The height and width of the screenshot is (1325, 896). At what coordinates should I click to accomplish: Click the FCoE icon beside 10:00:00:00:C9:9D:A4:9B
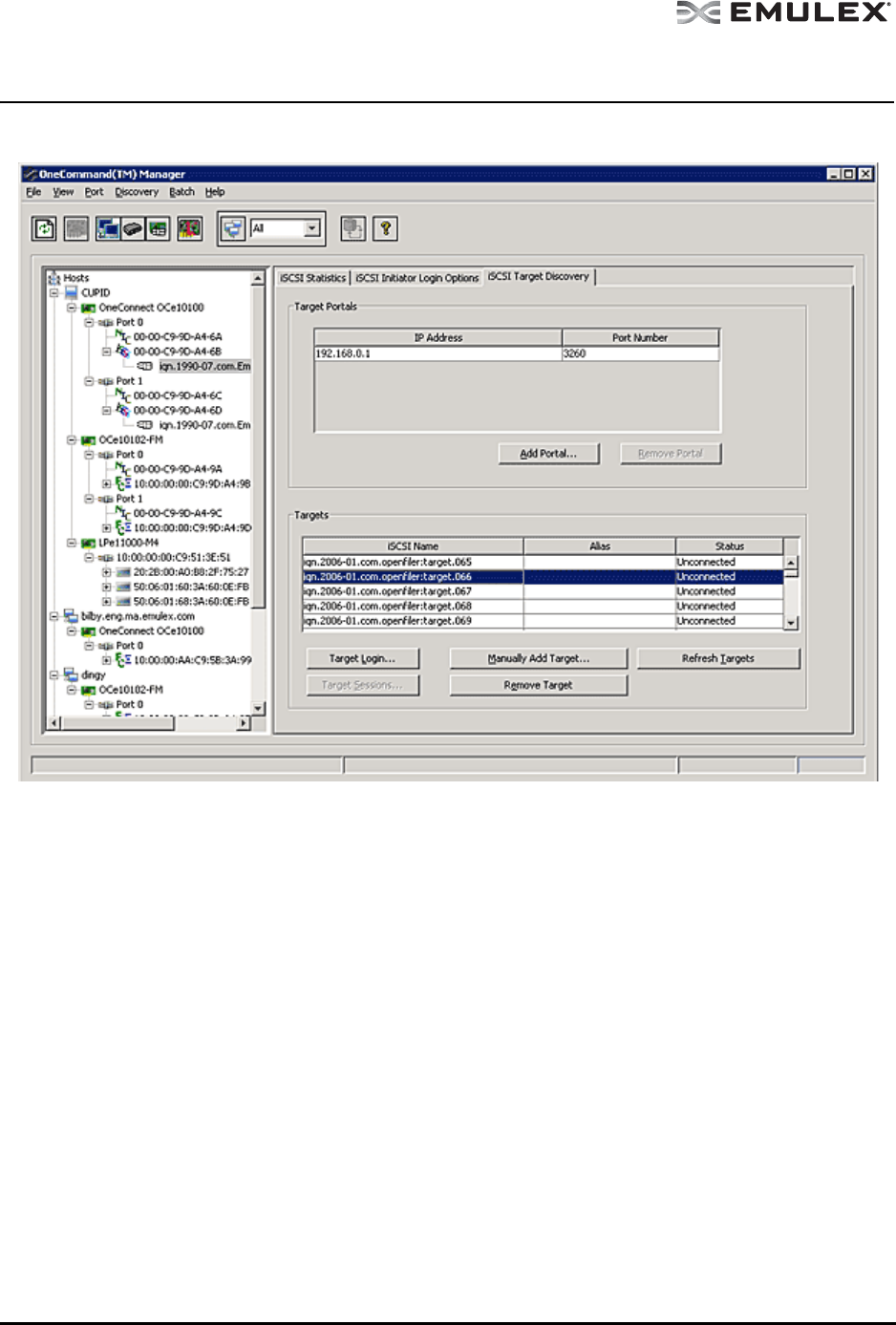(x=123, y=483)
